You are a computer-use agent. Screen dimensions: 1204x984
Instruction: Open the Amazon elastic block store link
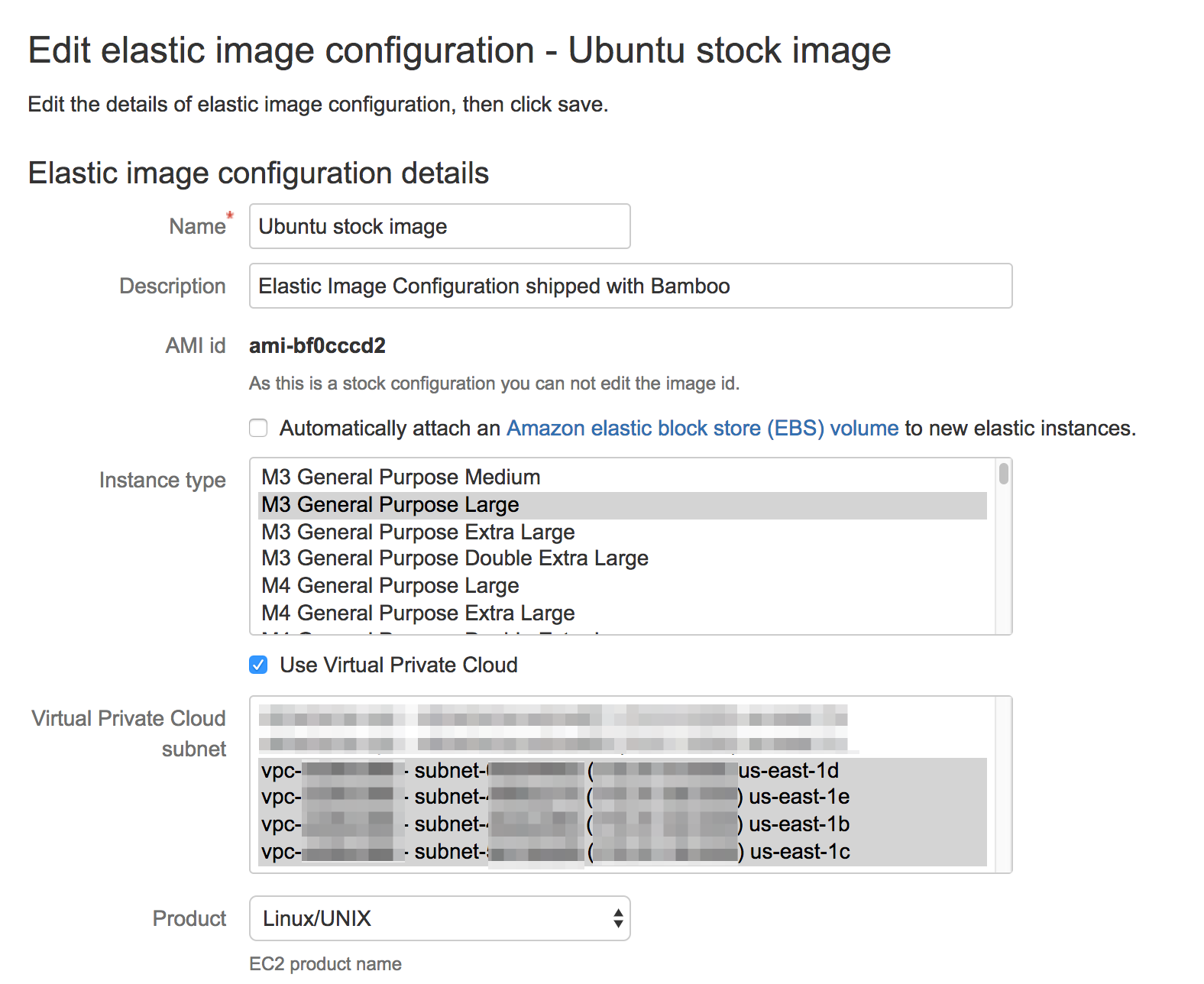pos(702,428)
